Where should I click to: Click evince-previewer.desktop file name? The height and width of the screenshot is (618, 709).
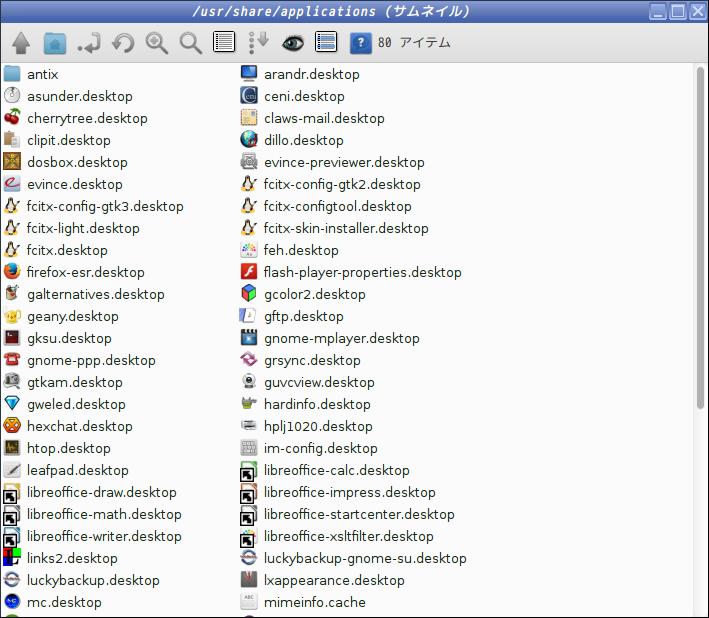click(x=344, y=162)
